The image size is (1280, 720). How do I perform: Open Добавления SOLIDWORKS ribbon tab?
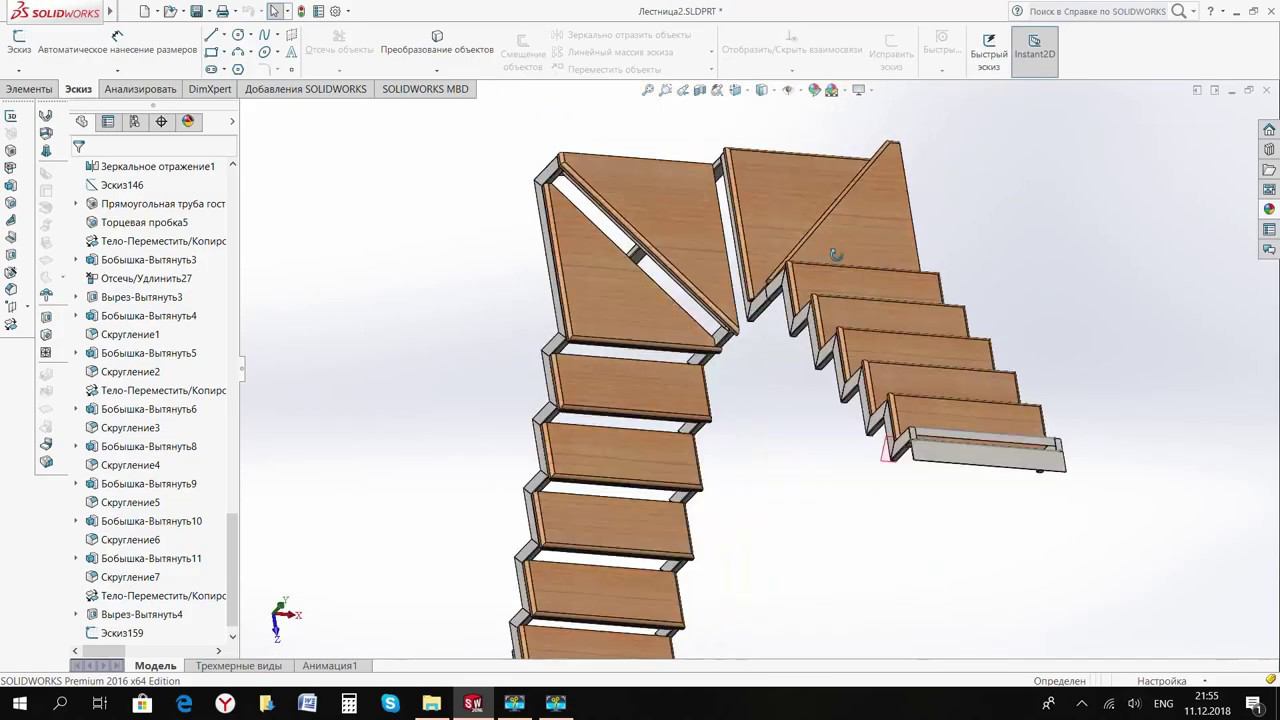(306, 89)
